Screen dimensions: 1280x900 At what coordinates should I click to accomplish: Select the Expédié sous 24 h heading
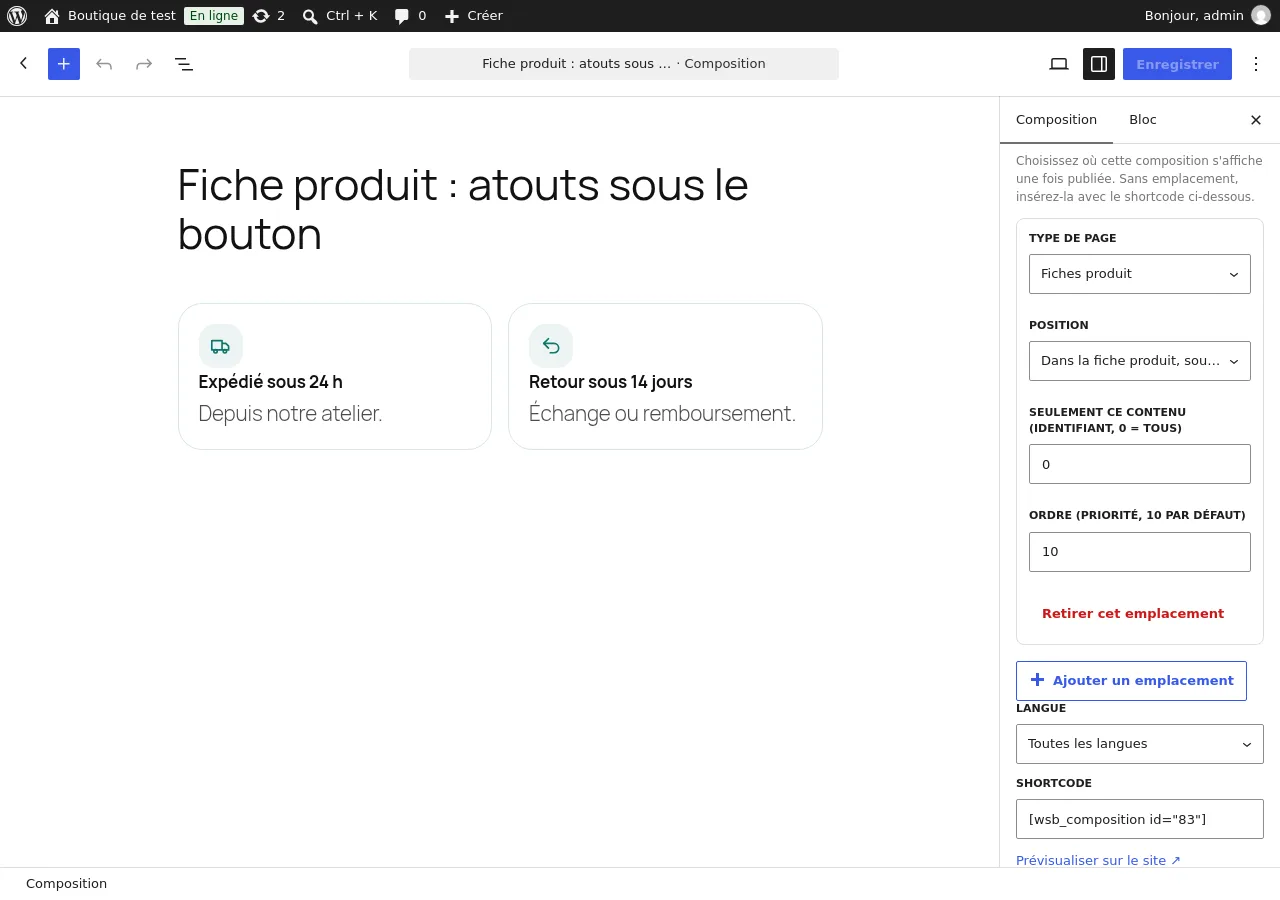point(271,382)
